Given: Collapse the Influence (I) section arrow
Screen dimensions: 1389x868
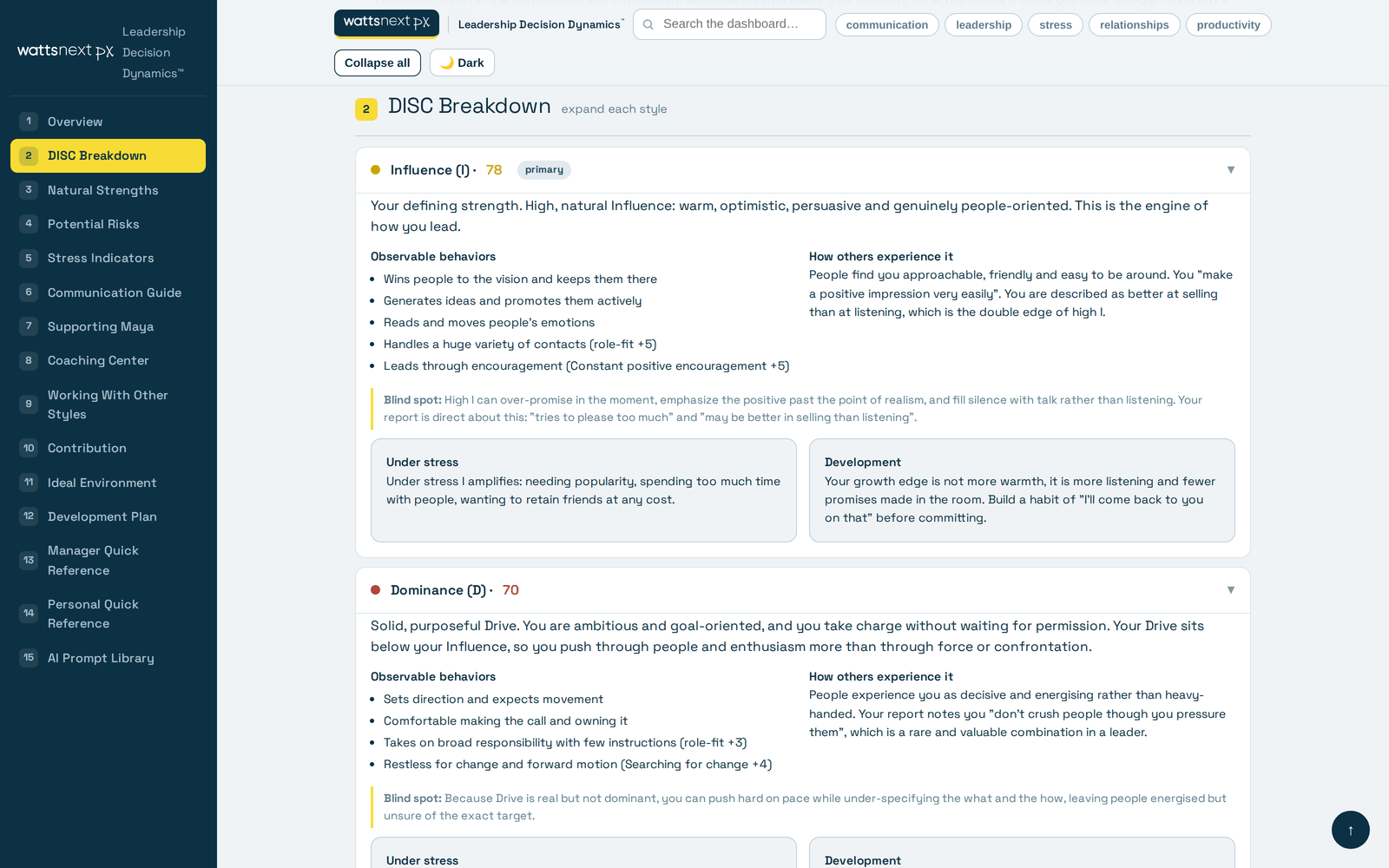Looking at the screenshot, I should click(1231, 170).
